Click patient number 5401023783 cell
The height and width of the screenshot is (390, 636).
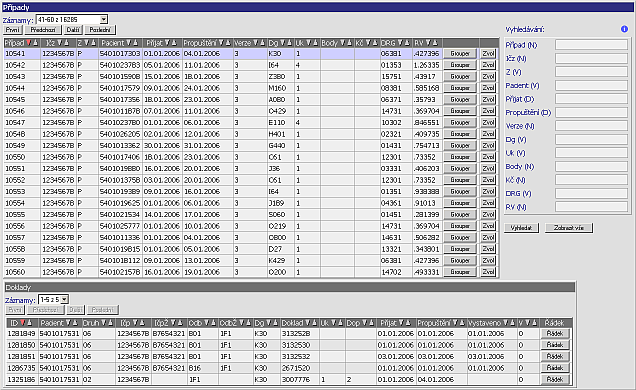[x=120, y=65]
